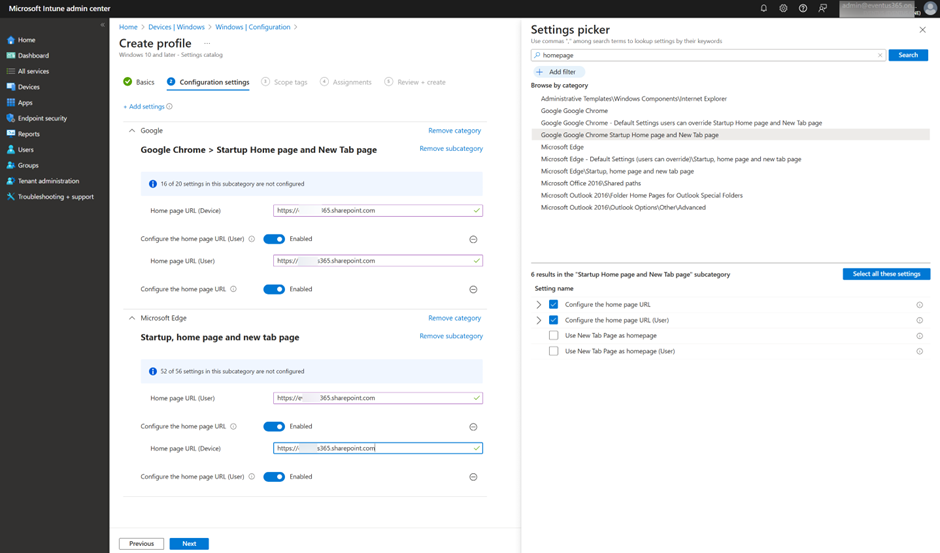
Task: Click the Previous button
Action: [x=141, y=543]
